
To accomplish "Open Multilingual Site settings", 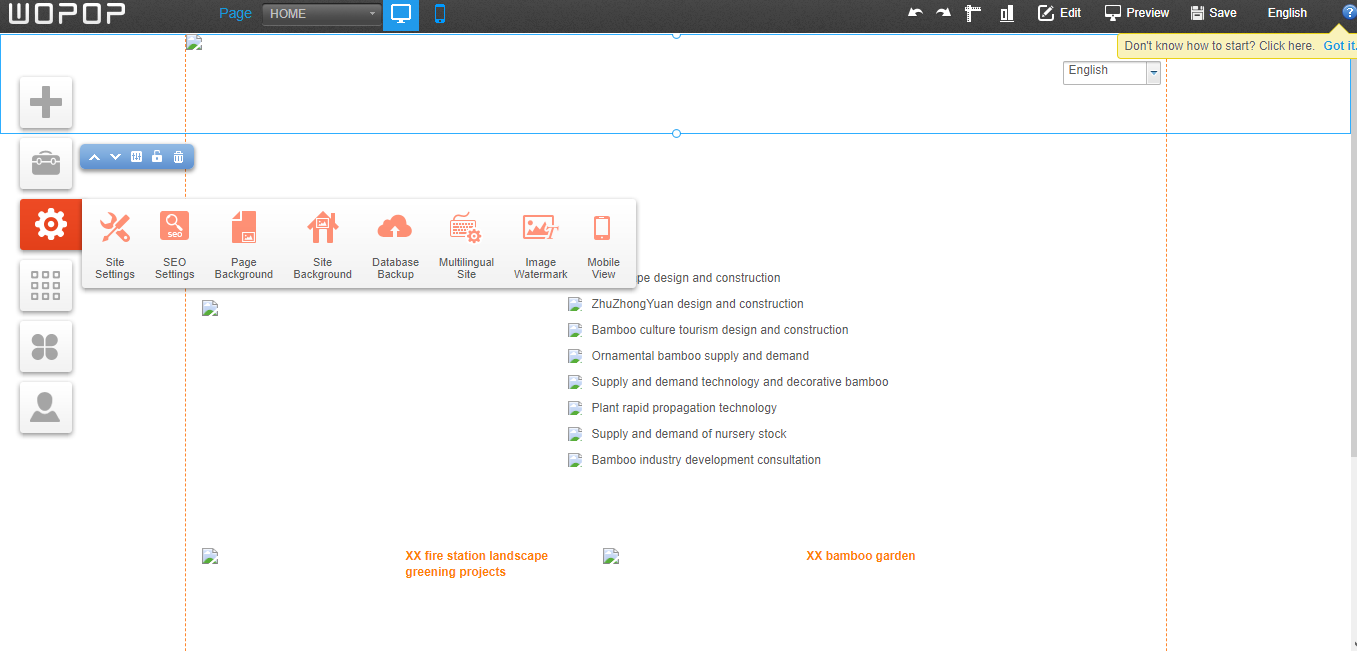I will click(x=466, y=245).
